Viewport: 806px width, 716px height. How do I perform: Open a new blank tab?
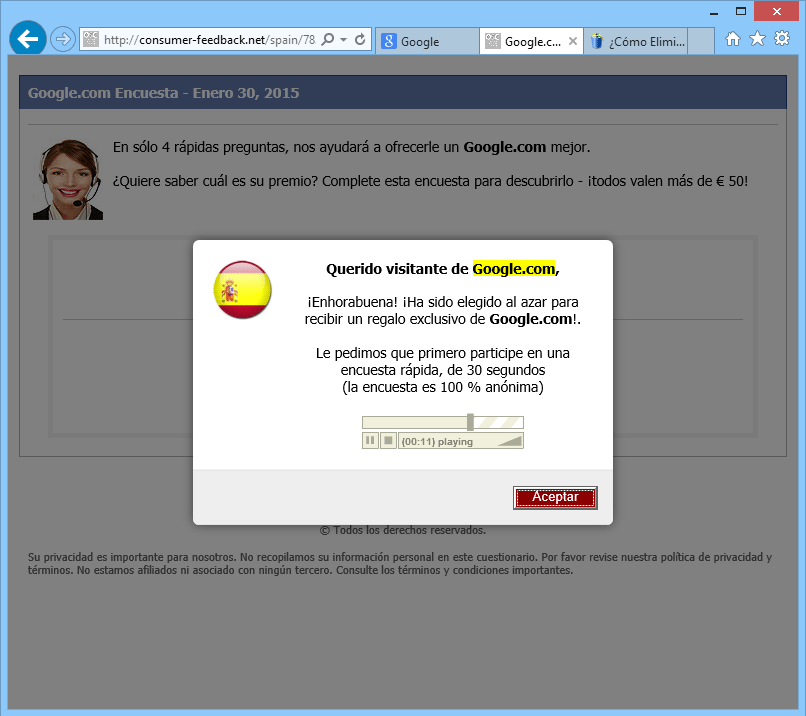(701, 41)
